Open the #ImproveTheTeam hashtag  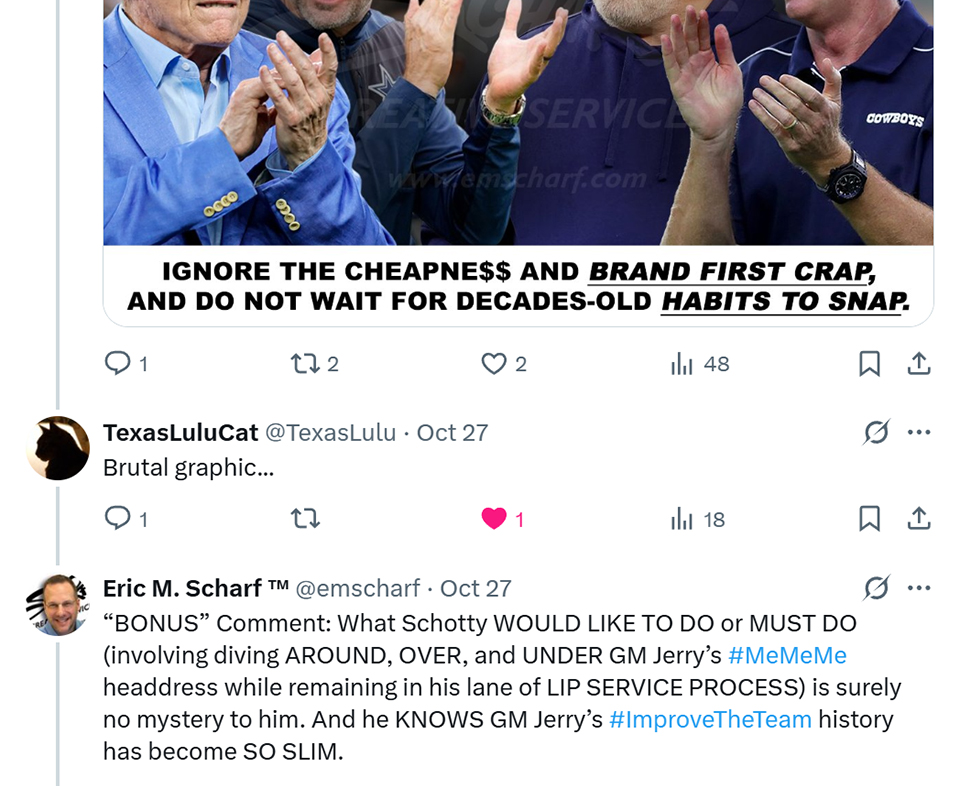click(x=710, y=719)
